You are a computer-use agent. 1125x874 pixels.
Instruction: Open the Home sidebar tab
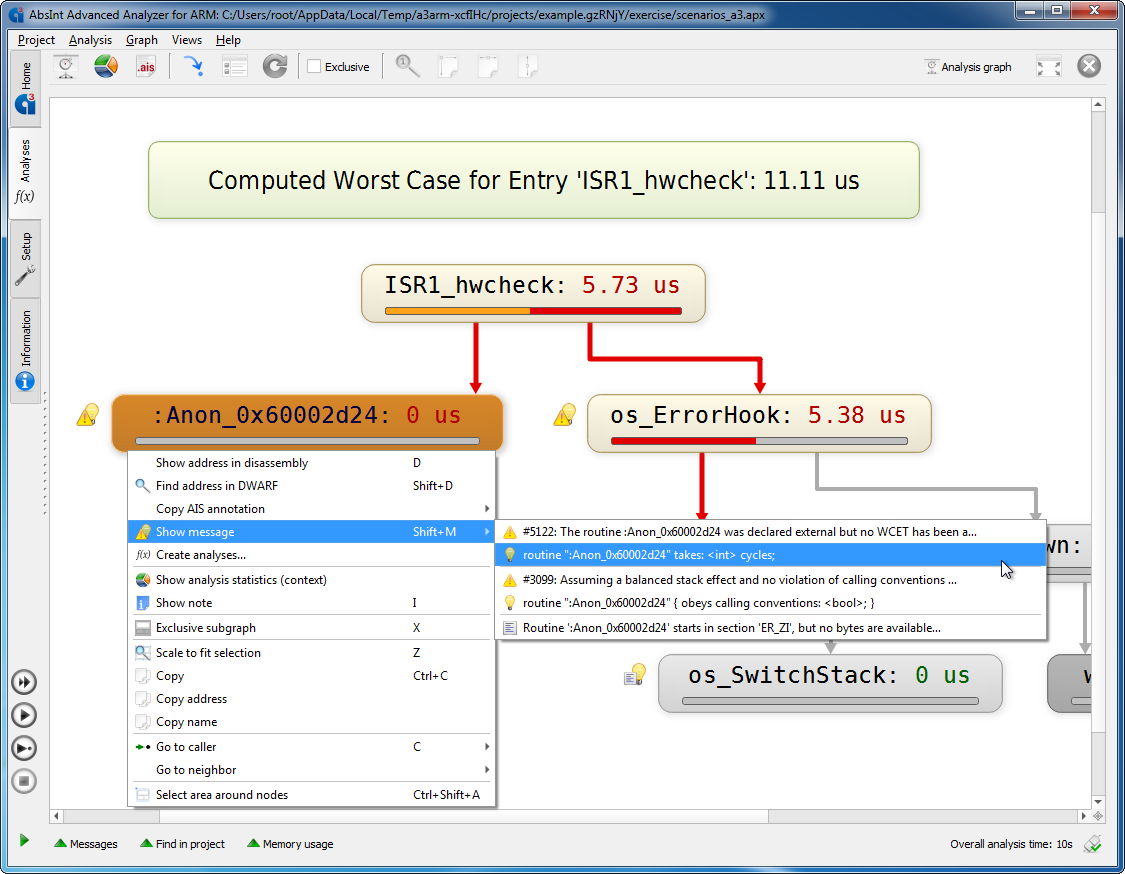tap(25, 88)
